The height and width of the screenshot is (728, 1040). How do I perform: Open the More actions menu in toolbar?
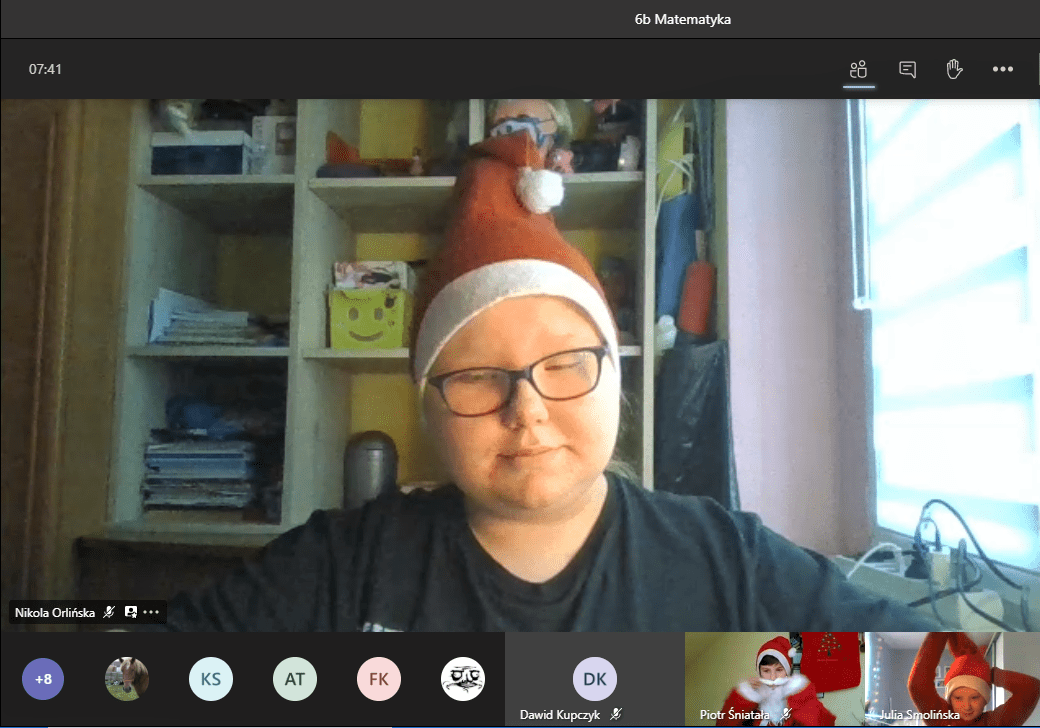(1002, 69)
